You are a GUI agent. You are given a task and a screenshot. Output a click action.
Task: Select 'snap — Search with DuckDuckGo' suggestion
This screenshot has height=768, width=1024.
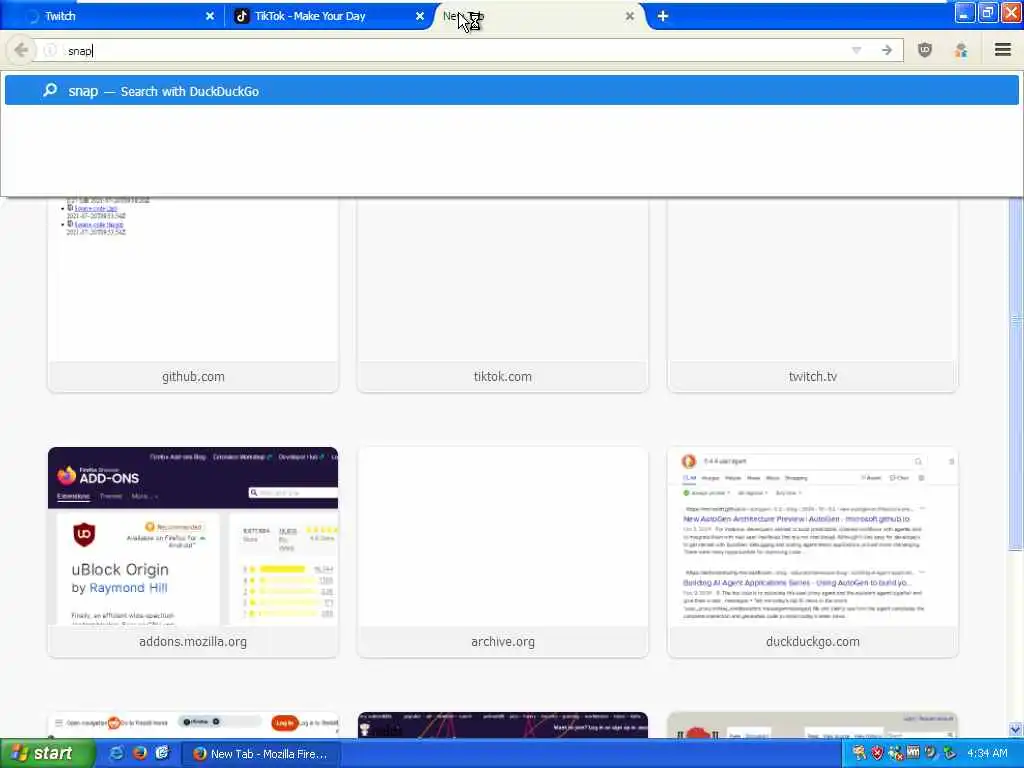(511, 91)
